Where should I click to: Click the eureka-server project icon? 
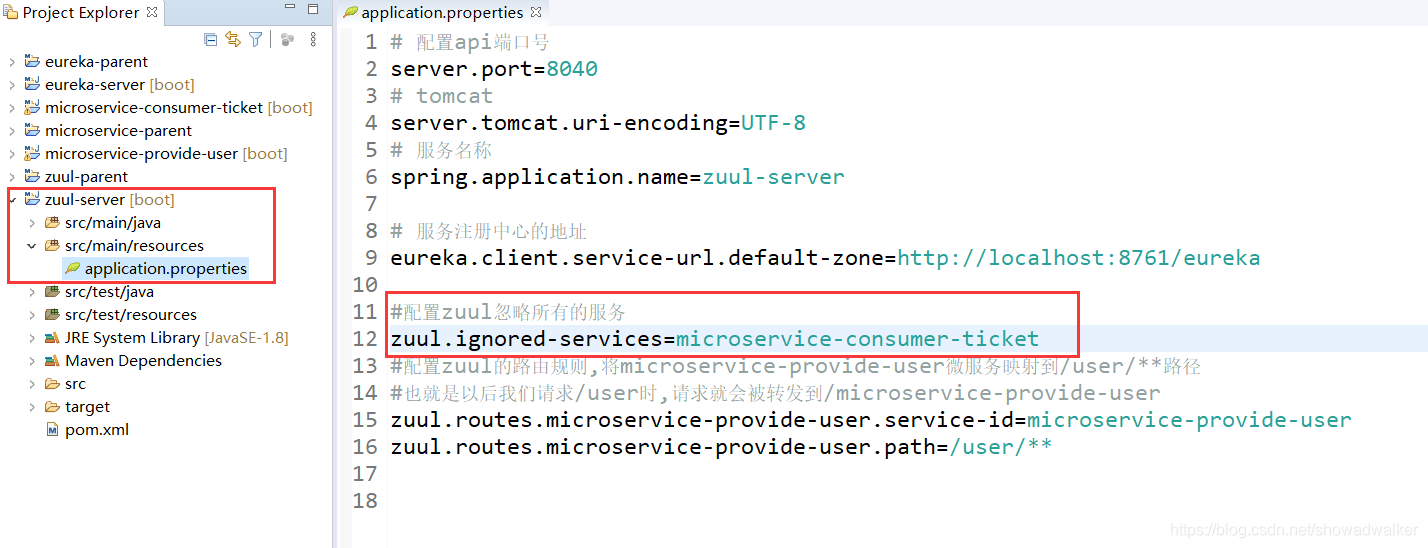tap(32, 84)
